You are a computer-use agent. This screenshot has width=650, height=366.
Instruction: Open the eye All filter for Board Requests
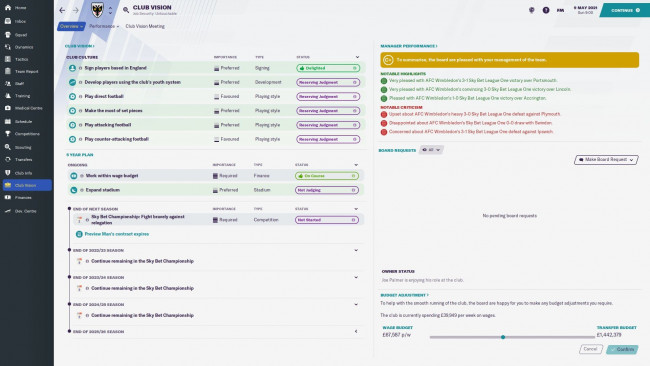point(431,150)
